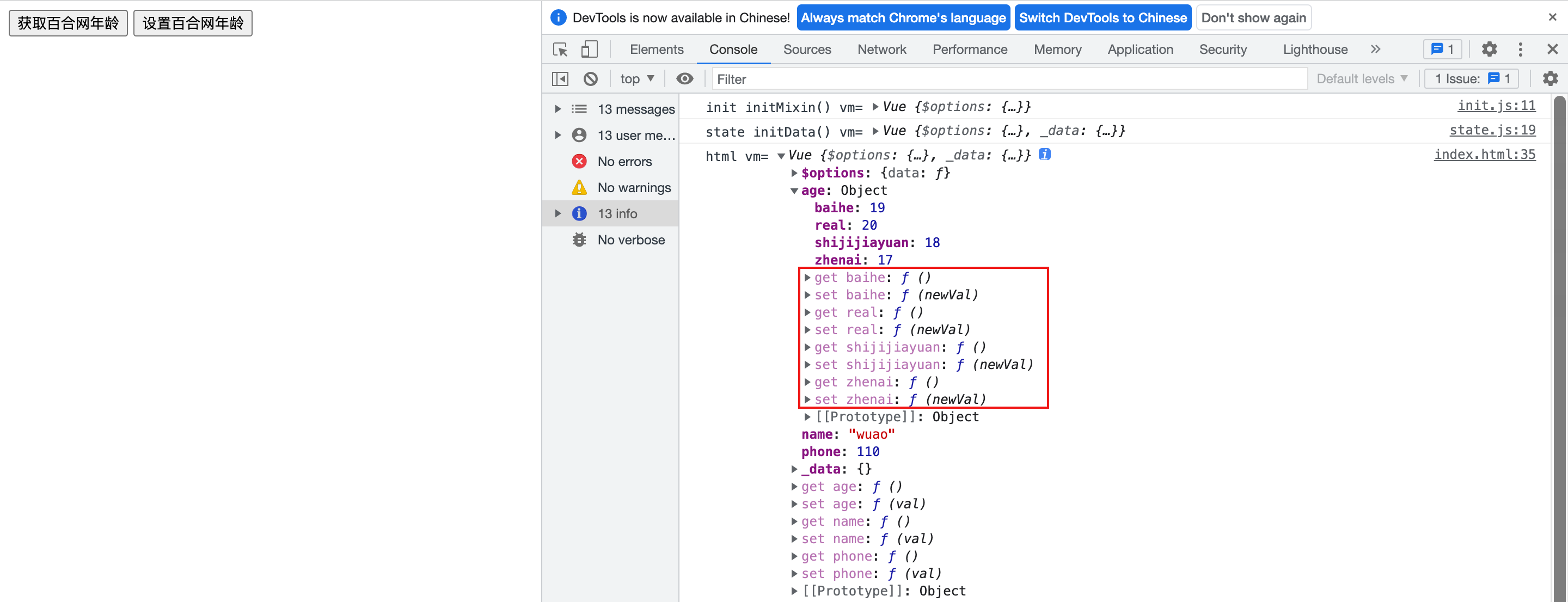Open the top context dropdown
Image resolution: width=1568 pixels, height=602 pixels.
[x=638, y=79]
